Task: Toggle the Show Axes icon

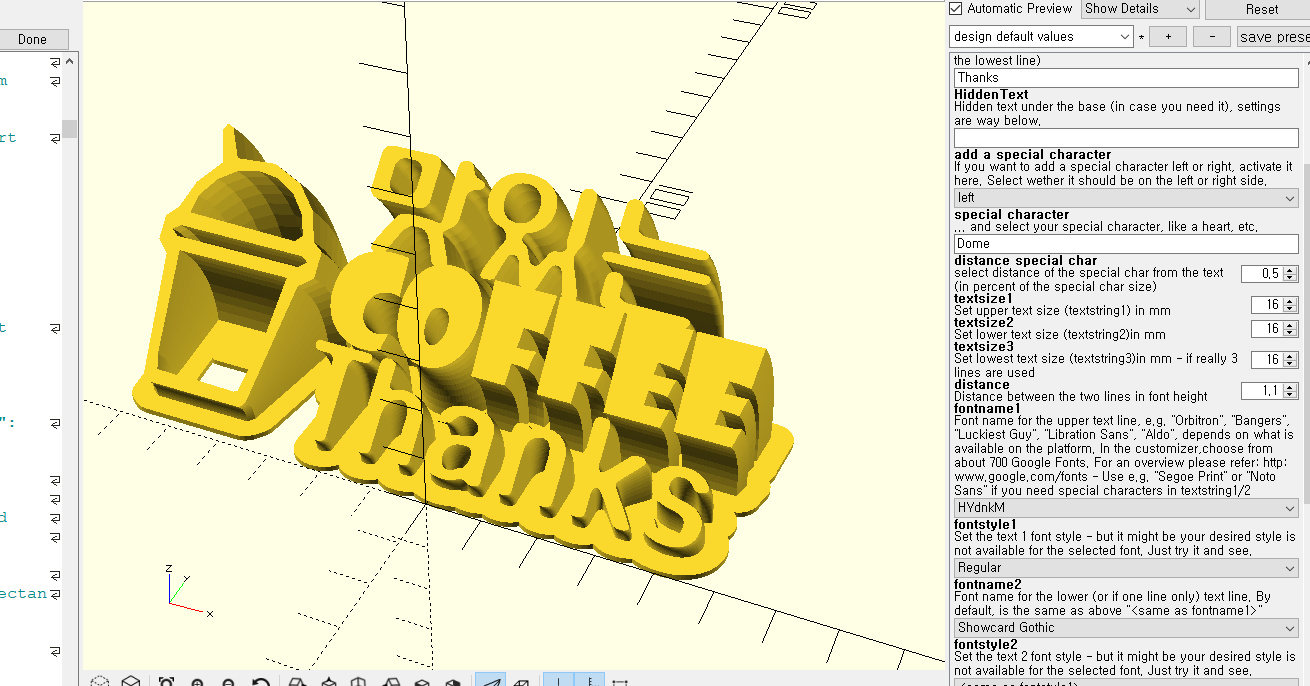Action: [x=559, y=680]
